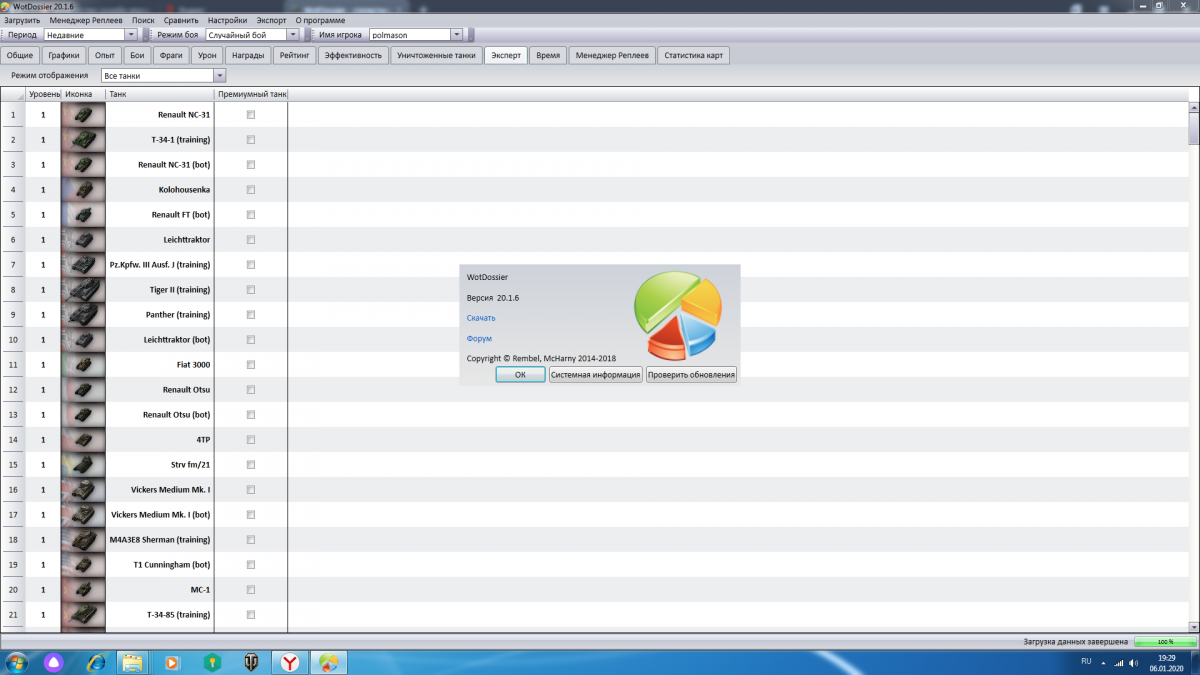Click the Leichttraktor row 6 tank icon
This screenshot has width=1200, height=675.
[83, 240]
